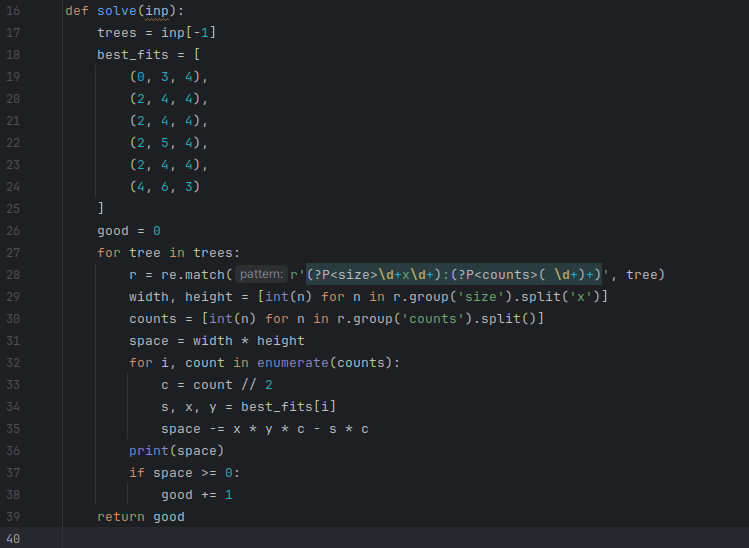The height and width of the screenshot is (548, 749).
Task: Click 'space -= x * y * c - s * c'
Action: (x=265, y=429)
